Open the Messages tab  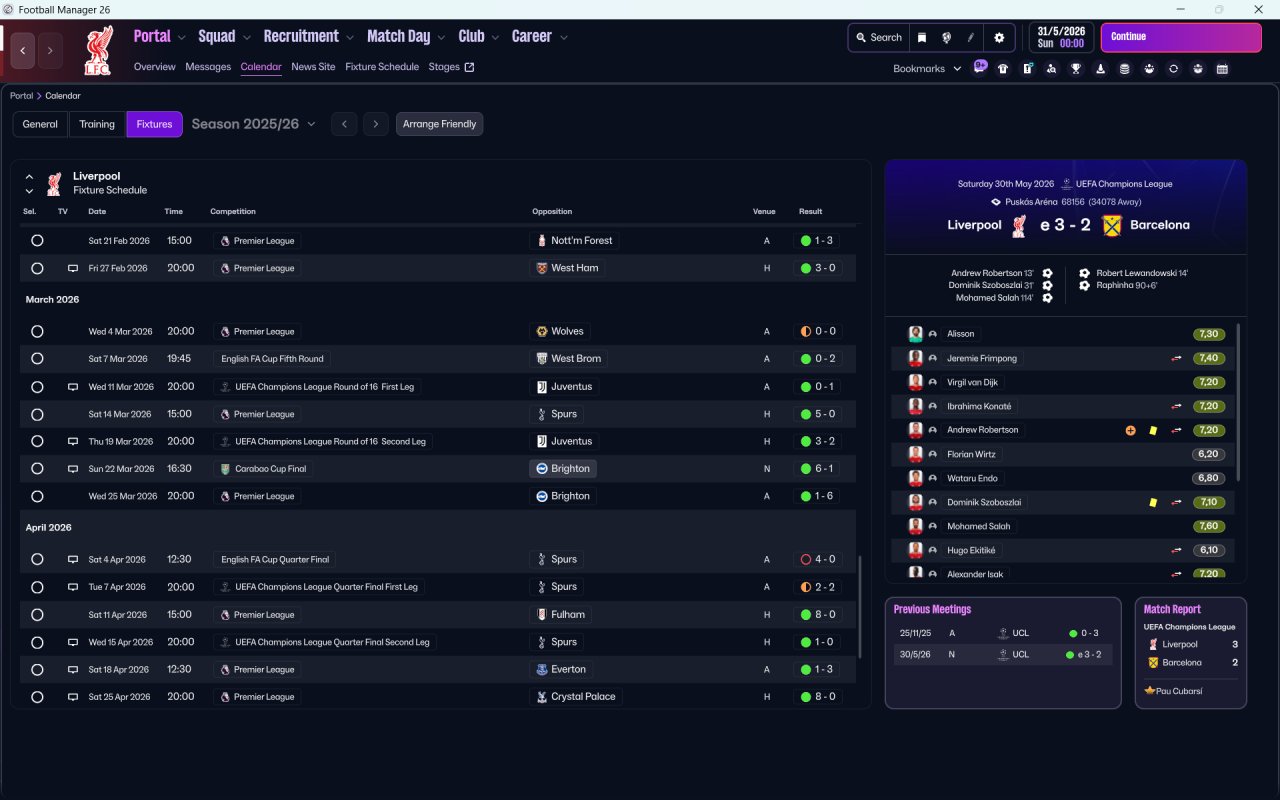(208, 67)
